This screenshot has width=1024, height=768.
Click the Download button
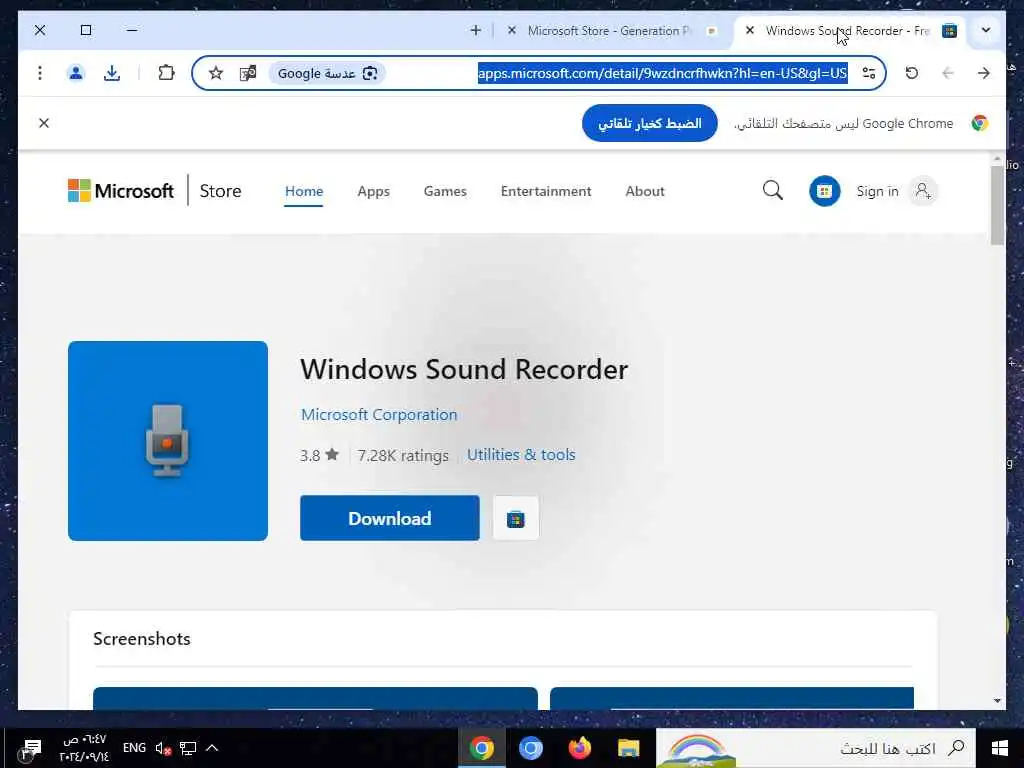pyautogui.click(x=390, y=518)
